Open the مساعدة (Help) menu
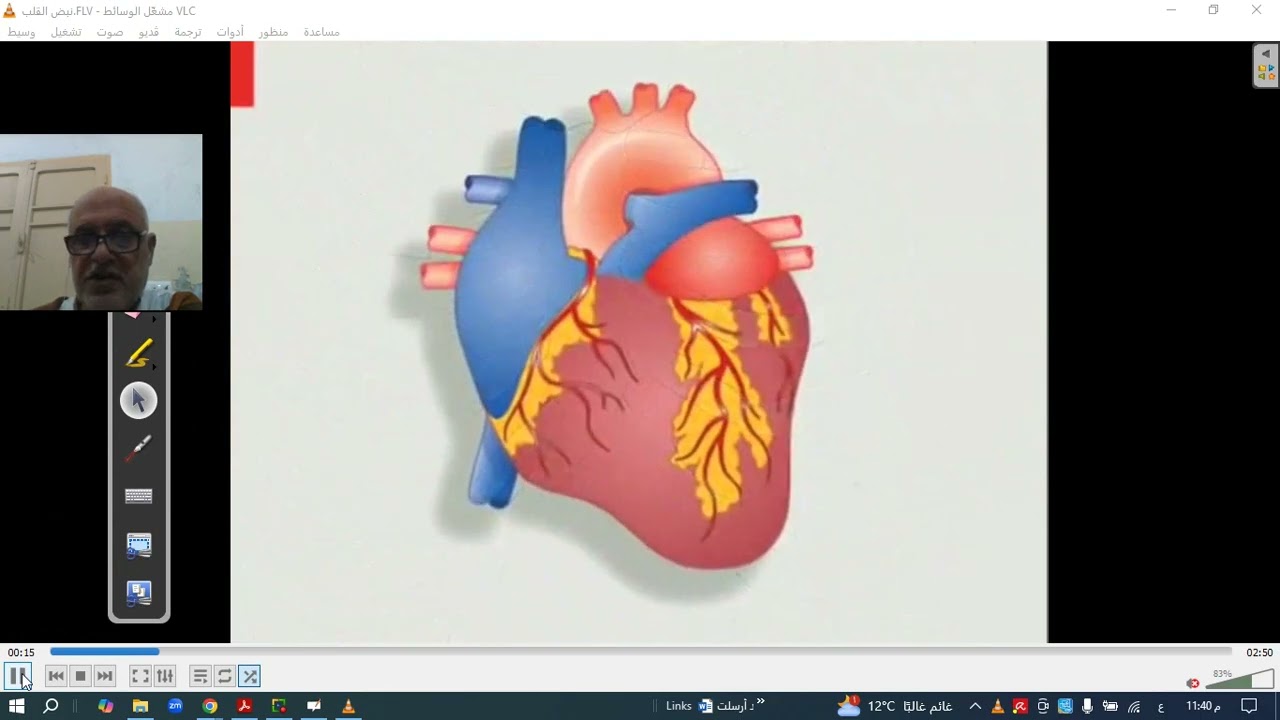This screenshot has width=1280, height=720. (x=321, y=32)
